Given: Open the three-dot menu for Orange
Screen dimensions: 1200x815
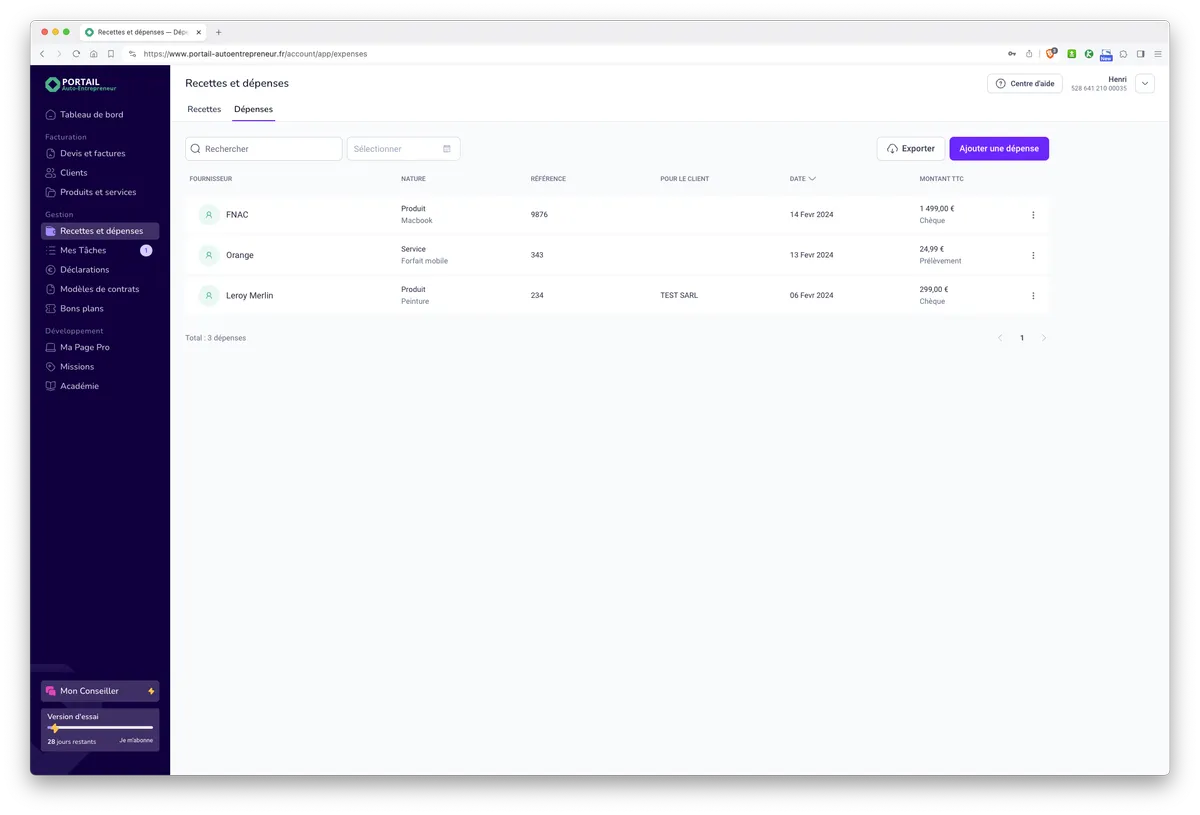Looking at the screenshot, I should (1033, 255).
